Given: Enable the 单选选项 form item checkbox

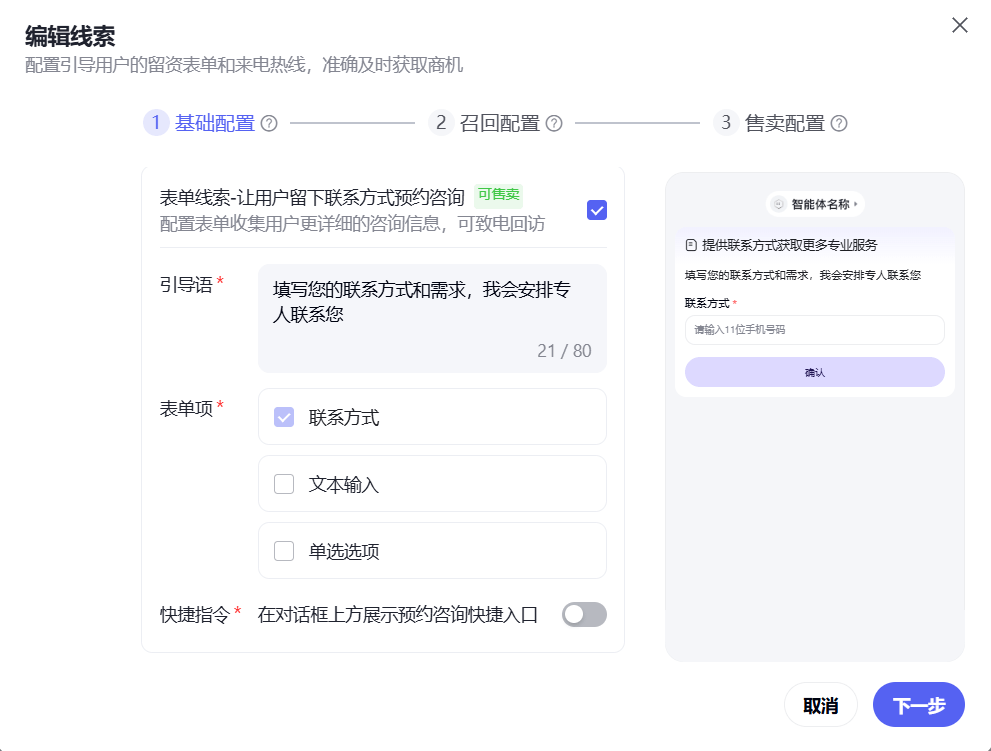Looking at the screenshot, I should point(283,550).
